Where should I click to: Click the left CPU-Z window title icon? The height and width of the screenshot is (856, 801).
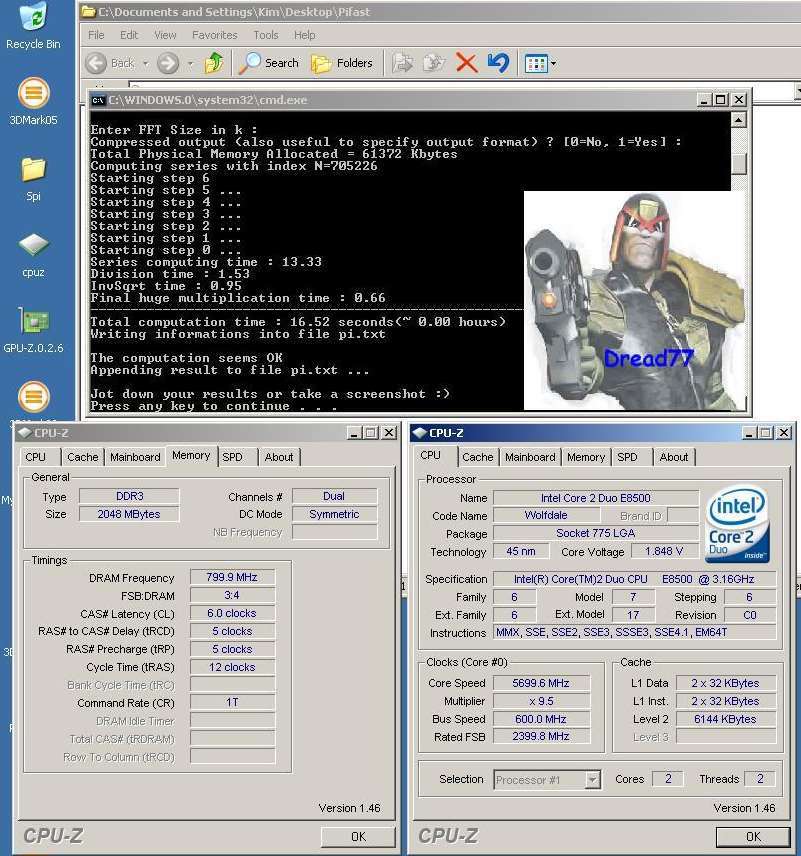coord(24,433)
